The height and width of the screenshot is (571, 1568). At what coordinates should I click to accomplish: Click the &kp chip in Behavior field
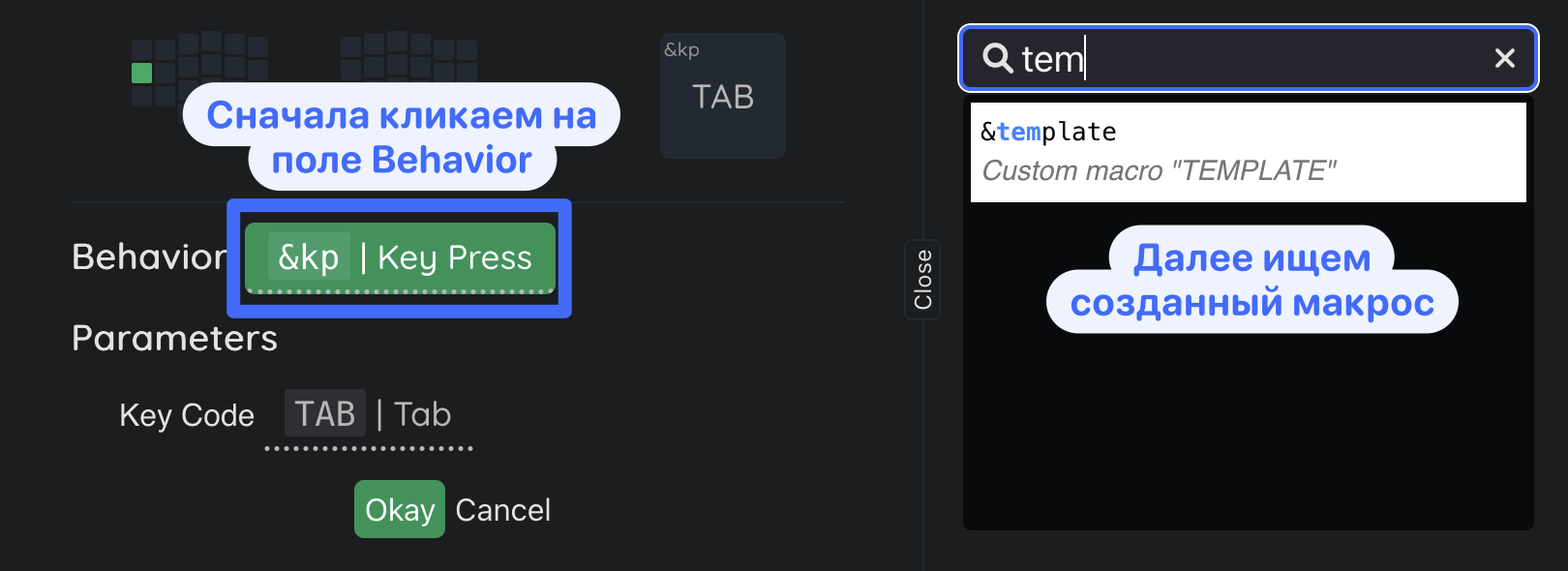point(308,257)
